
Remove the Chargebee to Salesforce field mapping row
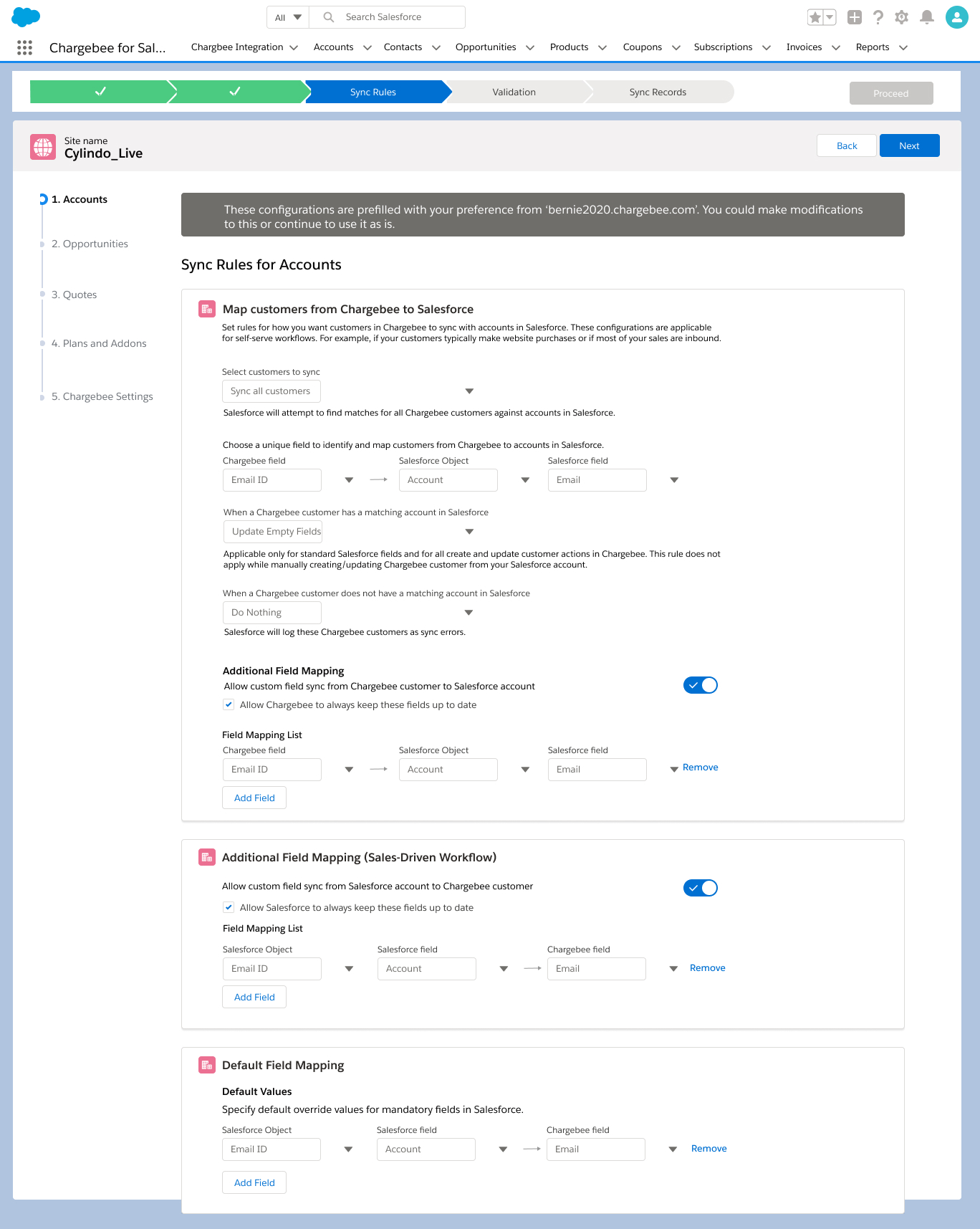tap(701, 767)
